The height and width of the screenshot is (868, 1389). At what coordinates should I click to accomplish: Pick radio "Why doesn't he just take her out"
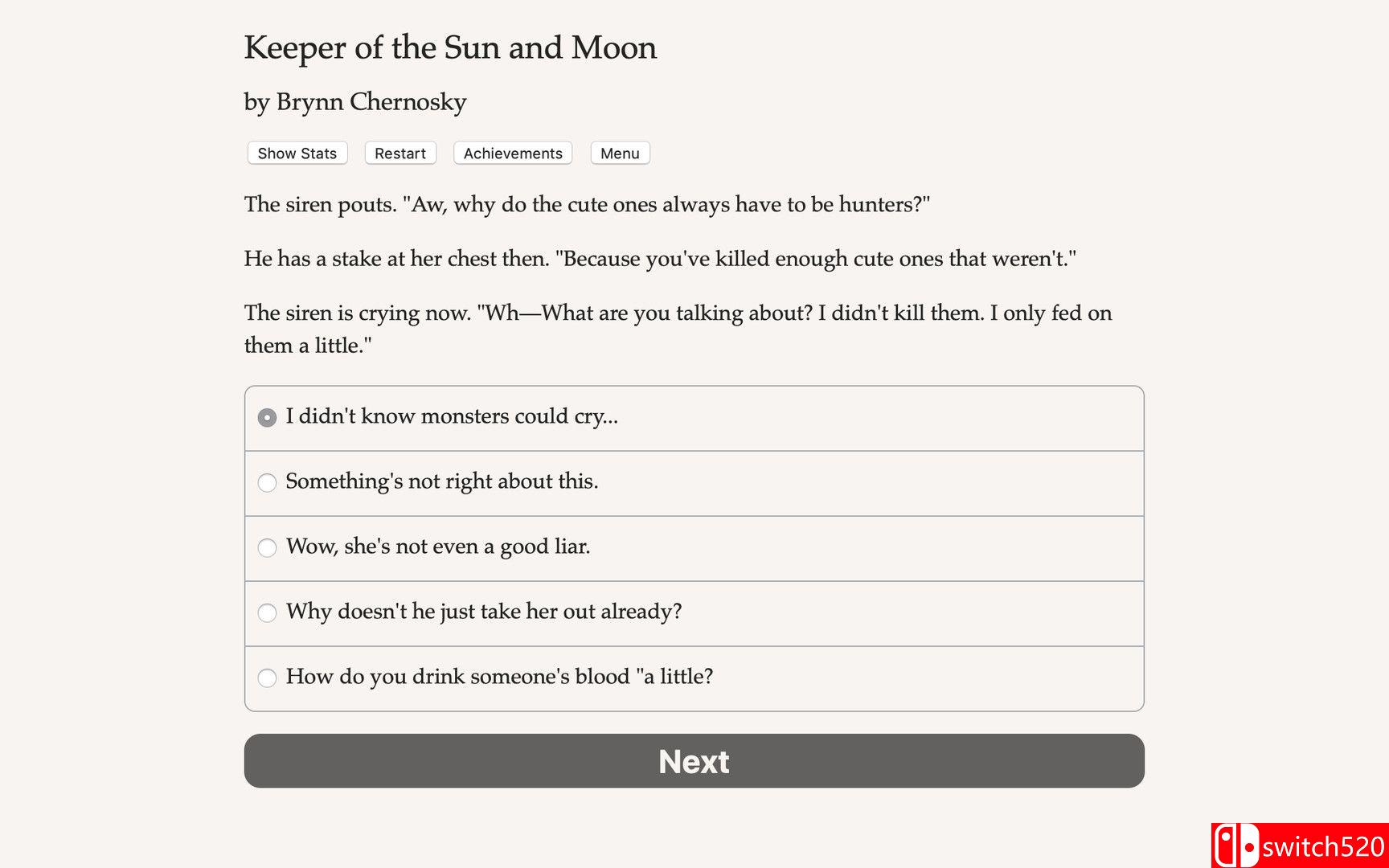point(267,612)
